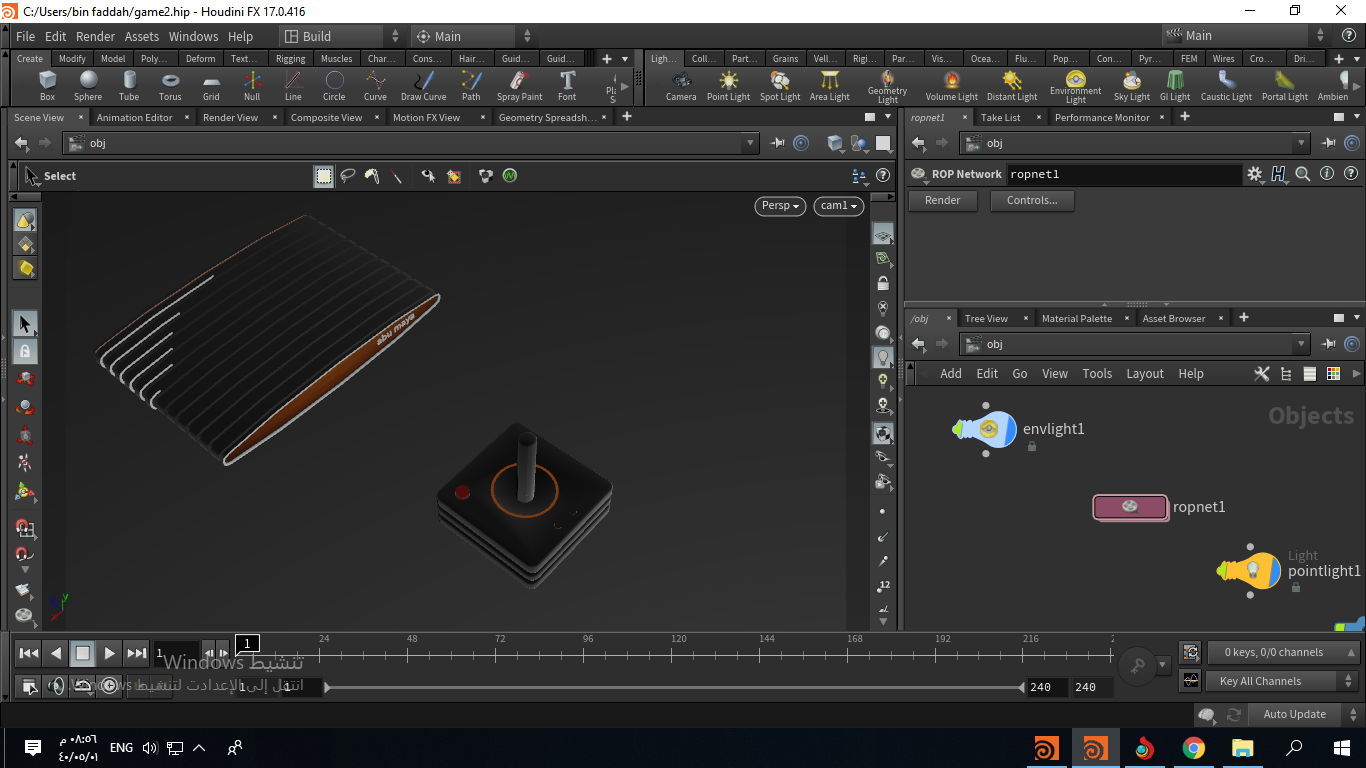Switch to the Animation Editor tab
This screenshot has height=768, width=1366.
coord(134,117)
